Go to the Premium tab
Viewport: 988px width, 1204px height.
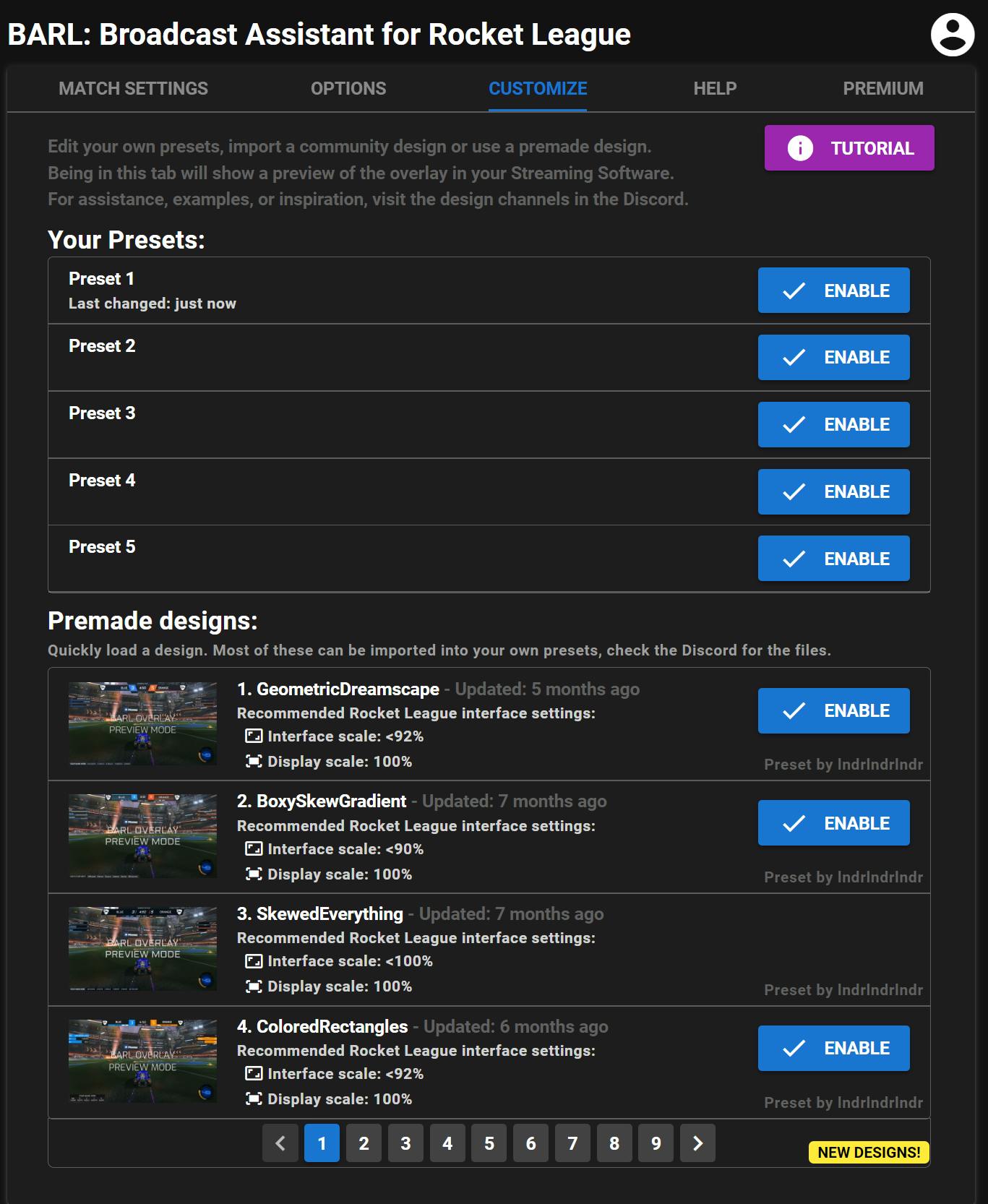882,89
